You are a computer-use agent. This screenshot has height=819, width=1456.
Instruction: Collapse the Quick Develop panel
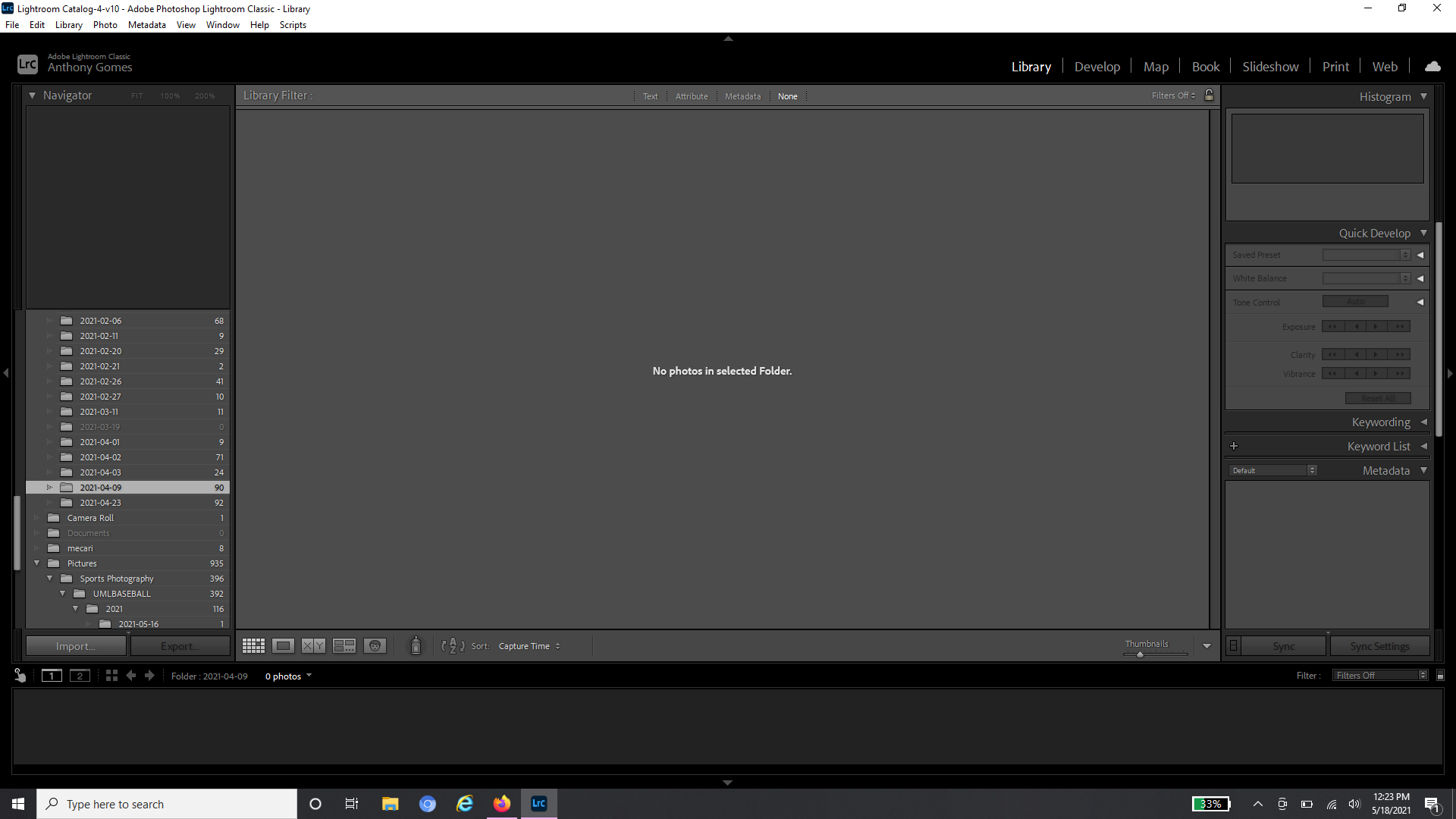tap(1423, 233)
